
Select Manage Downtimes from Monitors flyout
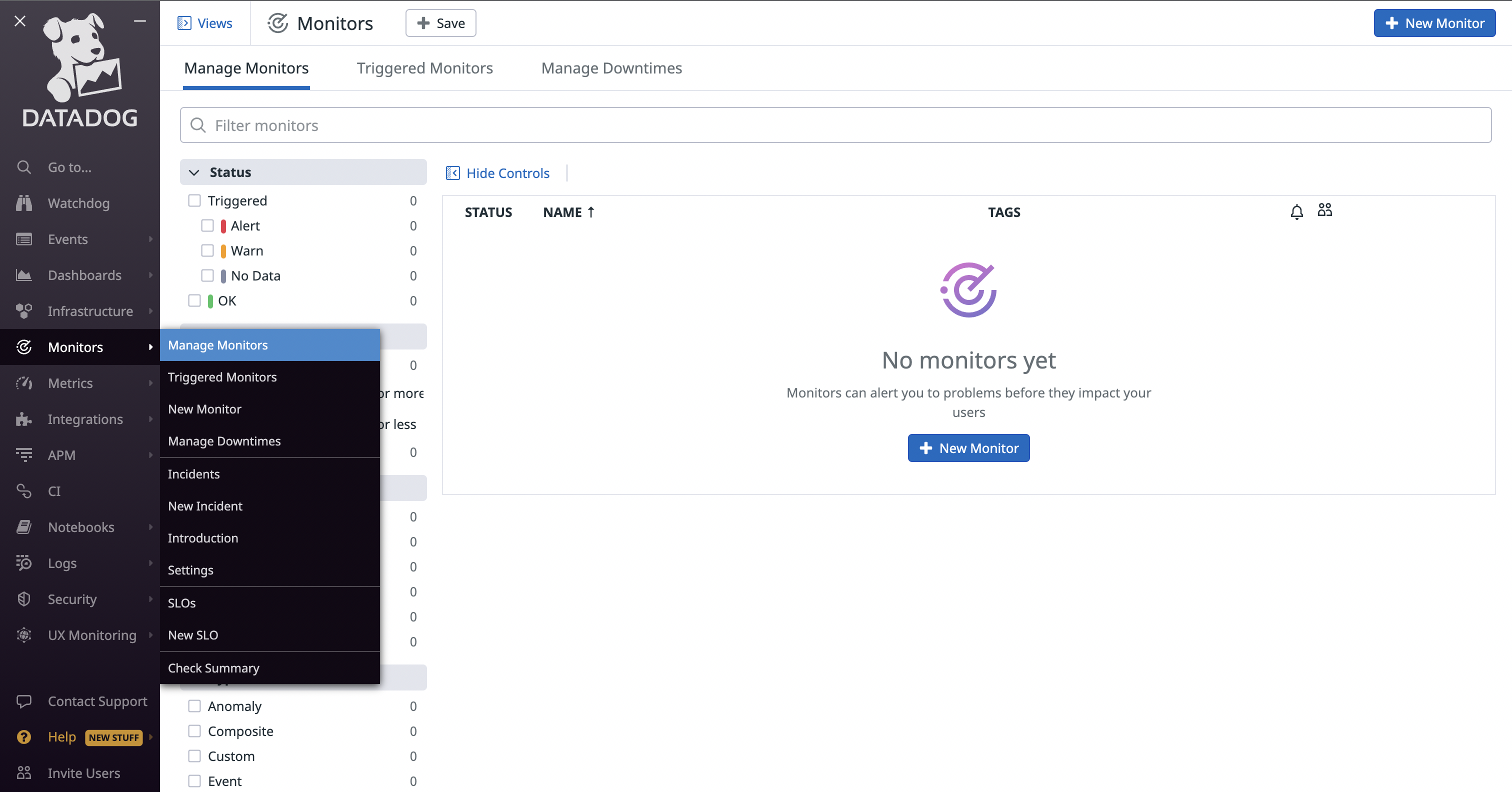tap(224, 441)
